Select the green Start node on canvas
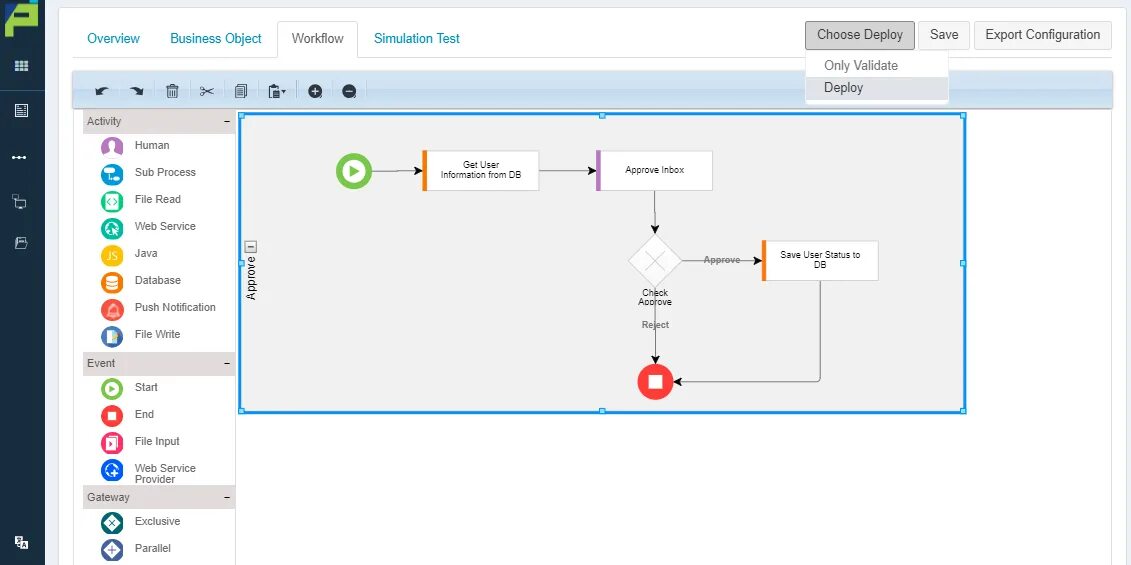This screenshot has height=565, width=1131. coord(353,171)
